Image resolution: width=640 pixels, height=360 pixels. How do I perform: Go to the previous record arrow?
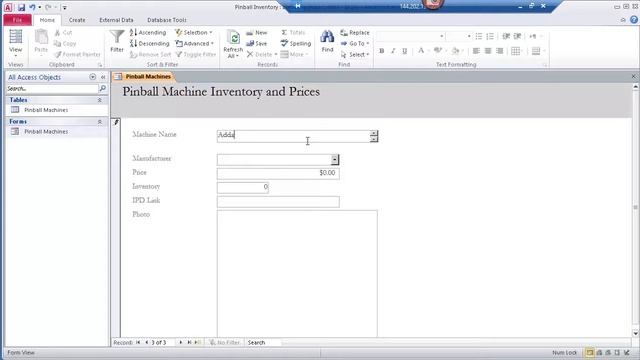pos(147,342)
